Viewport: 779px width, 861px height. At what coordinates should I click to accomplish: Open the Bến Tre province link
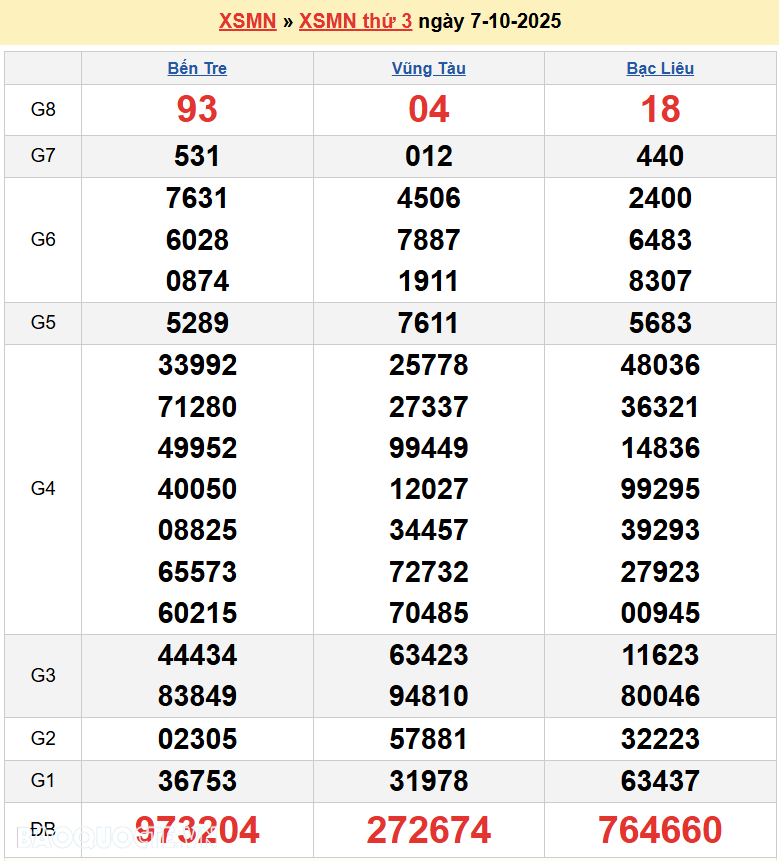pyautogui.click(x=197, y=68)
